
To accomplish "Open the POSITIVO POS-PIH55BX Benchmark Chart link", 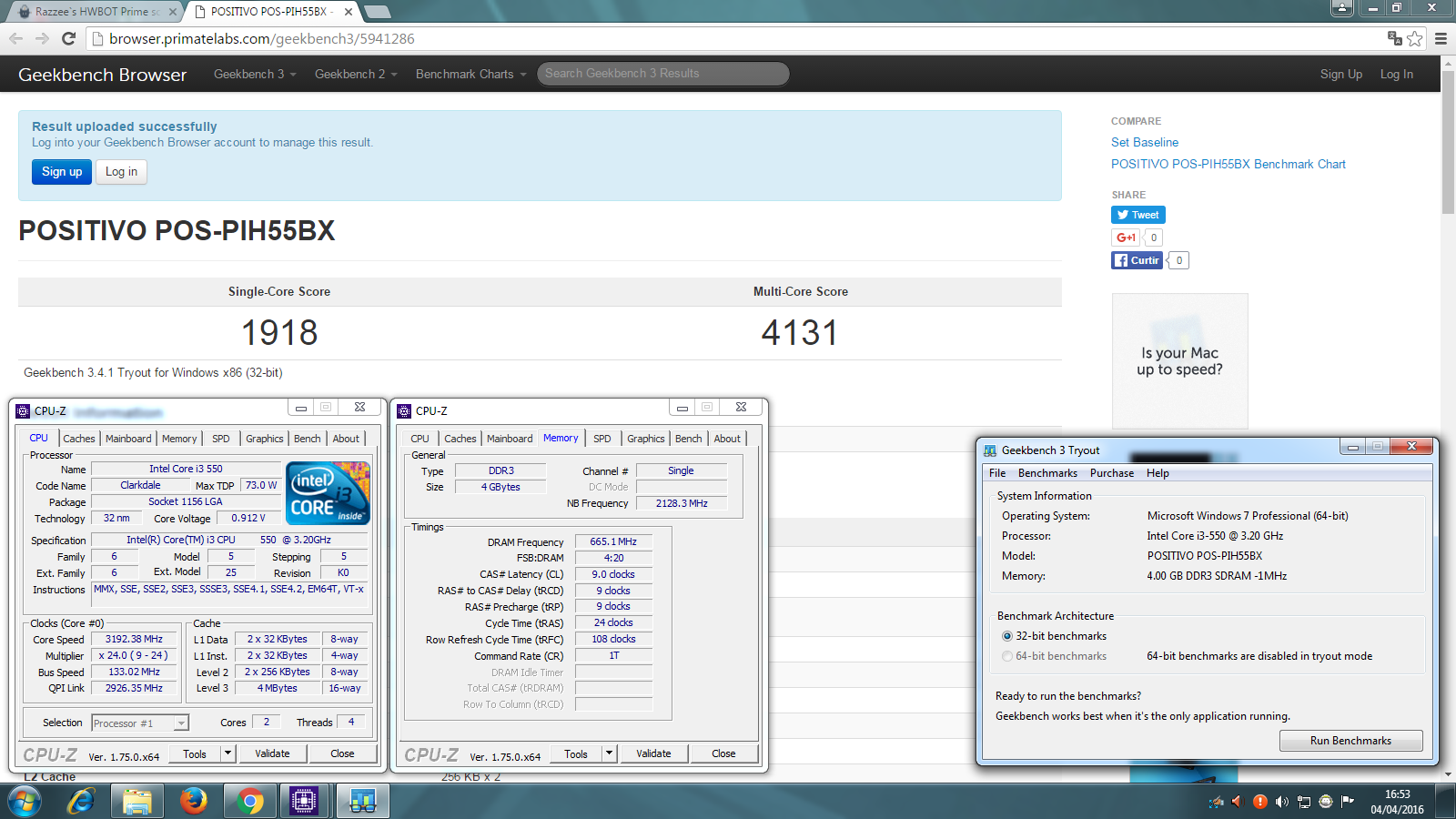I will coord(1228,164).
